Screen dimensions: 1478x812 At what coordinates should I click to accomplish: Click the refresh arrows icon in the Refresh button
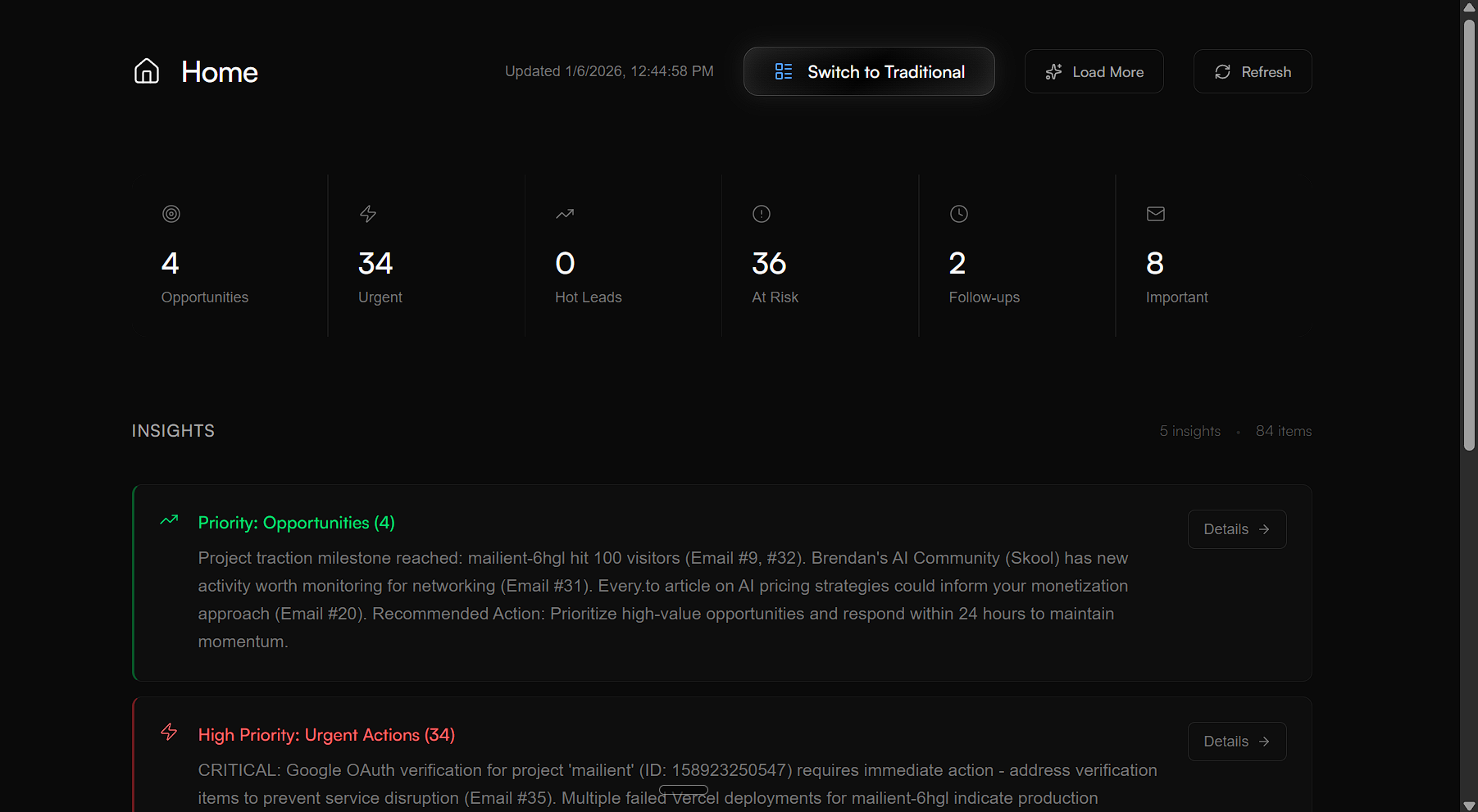1222,71
